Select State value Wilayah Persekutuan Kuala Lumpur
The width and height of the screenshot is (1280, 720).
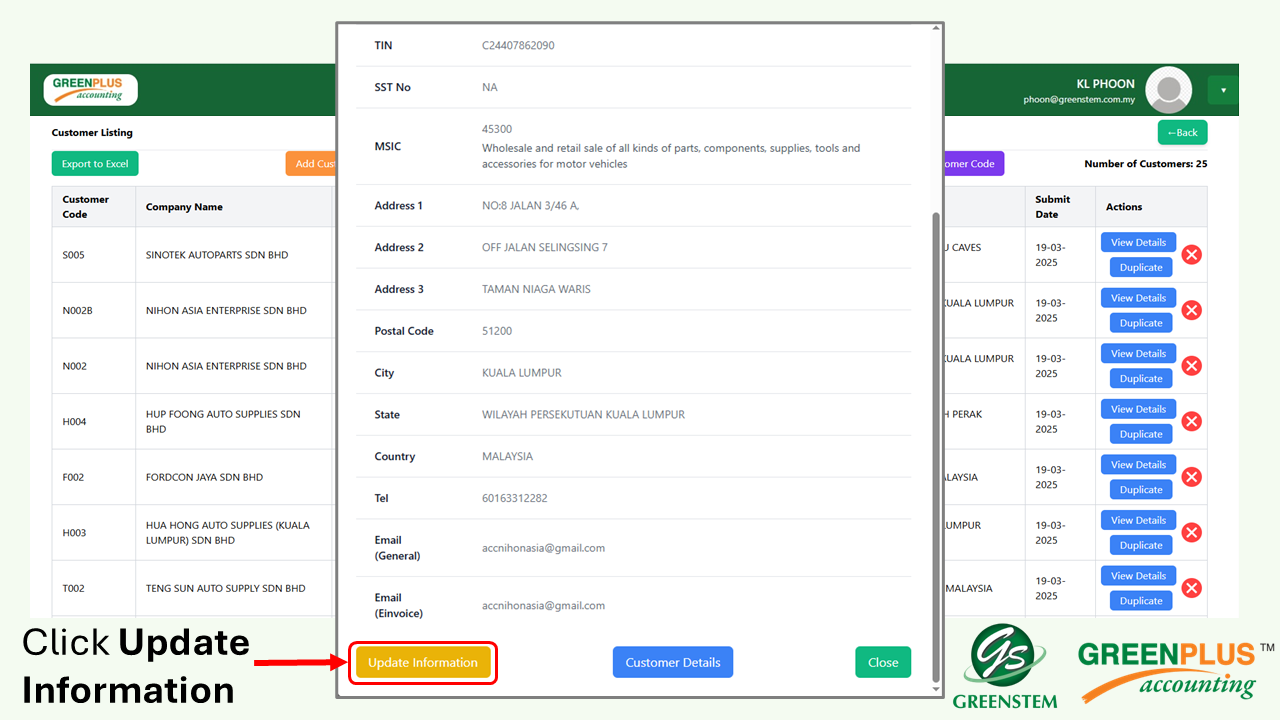pos(583,414)
